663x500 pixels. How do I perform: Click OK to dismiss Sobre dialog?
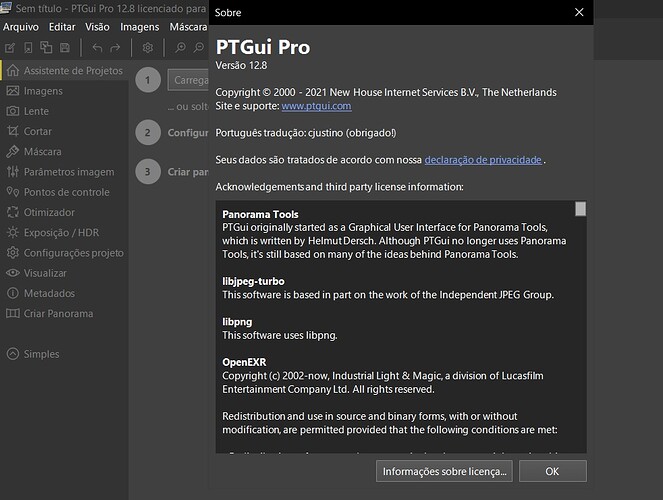click(x=552, y=471)
